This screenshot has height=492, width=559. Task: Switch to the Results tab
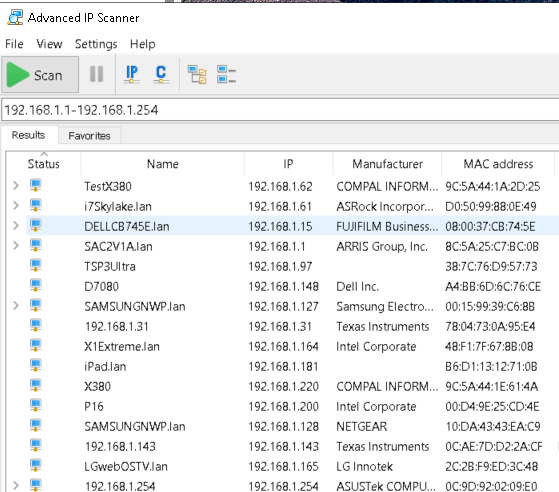coord(29,135)
